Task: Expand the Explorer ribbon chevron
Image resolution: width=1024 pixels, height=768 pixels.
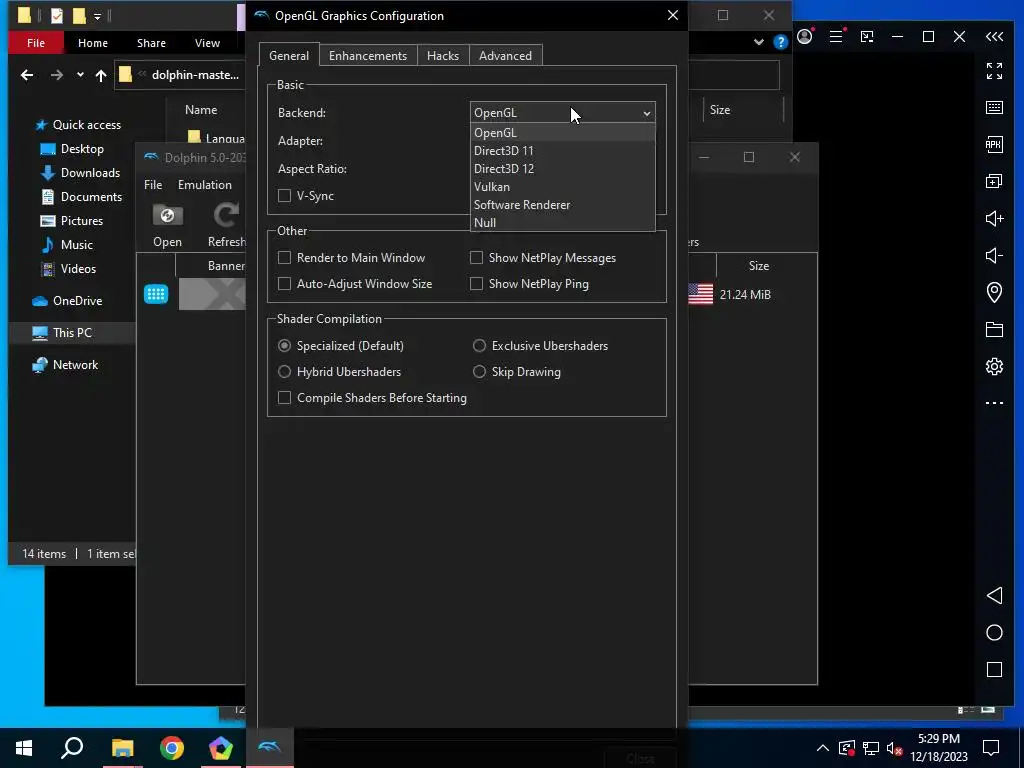Action: [758, 42]
